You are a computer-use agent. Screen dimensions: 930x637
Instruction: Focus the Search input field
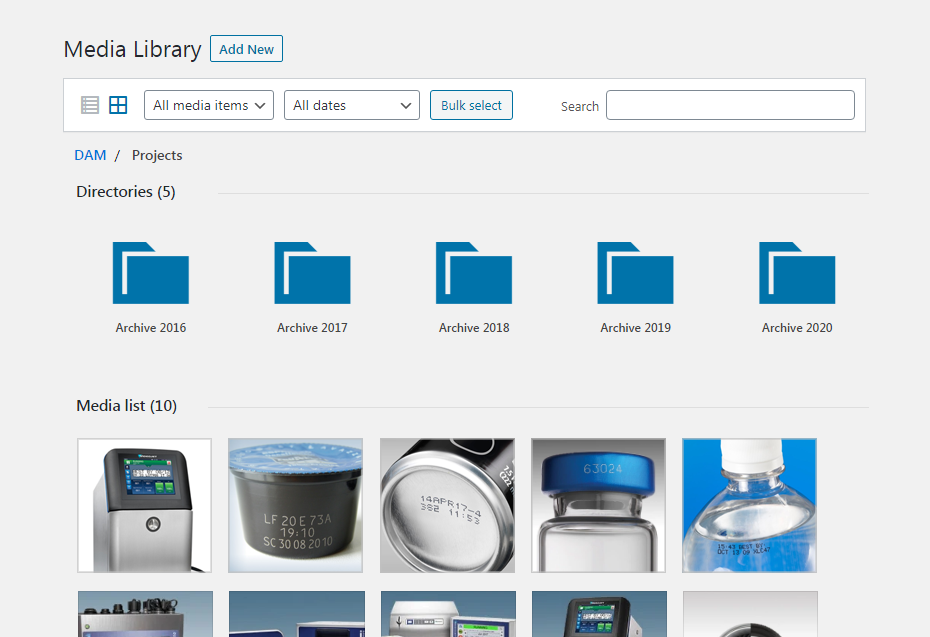coord(730,105)
